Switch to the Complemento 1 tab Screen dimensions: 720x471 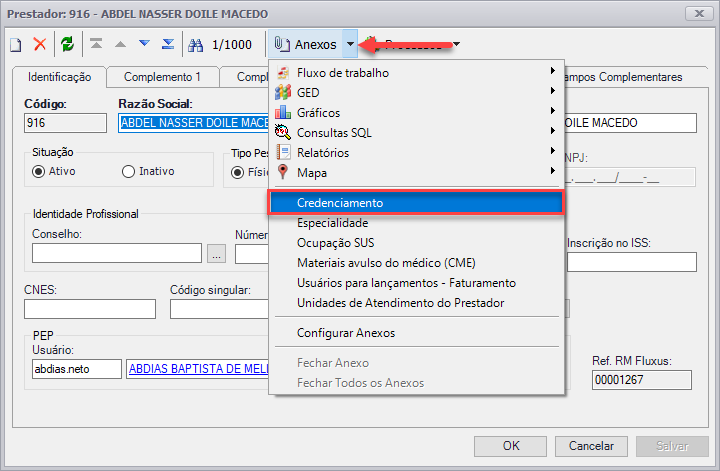tap(162, 77)
